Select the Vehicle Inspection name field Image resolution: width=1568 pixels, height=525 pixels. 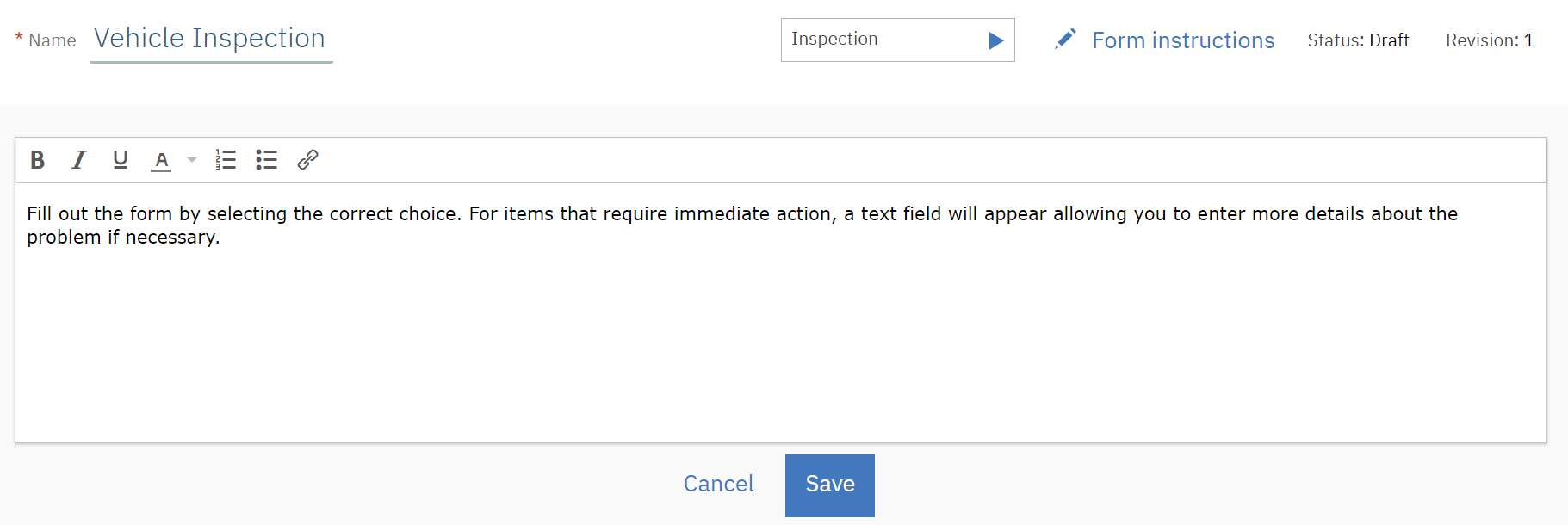click(209, 39)
